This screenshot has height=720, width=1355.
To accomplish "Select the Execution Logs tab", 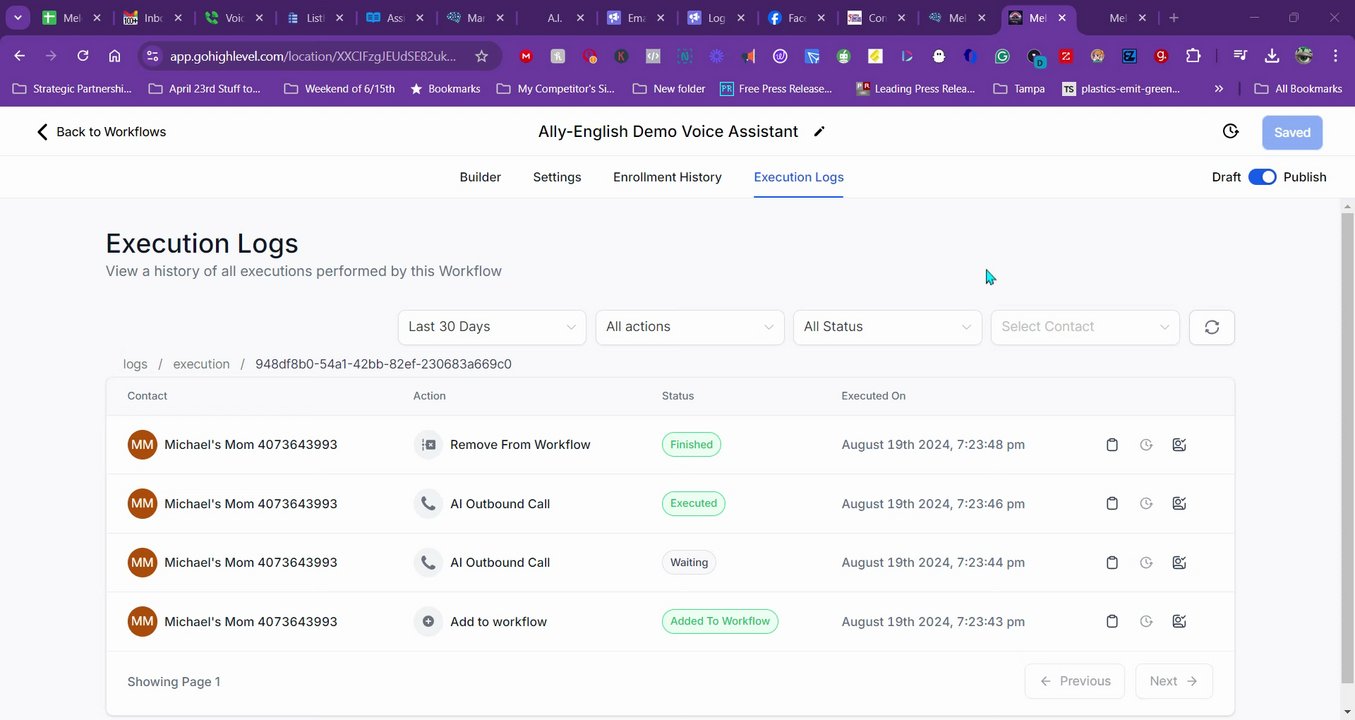I will coord(799,177).
